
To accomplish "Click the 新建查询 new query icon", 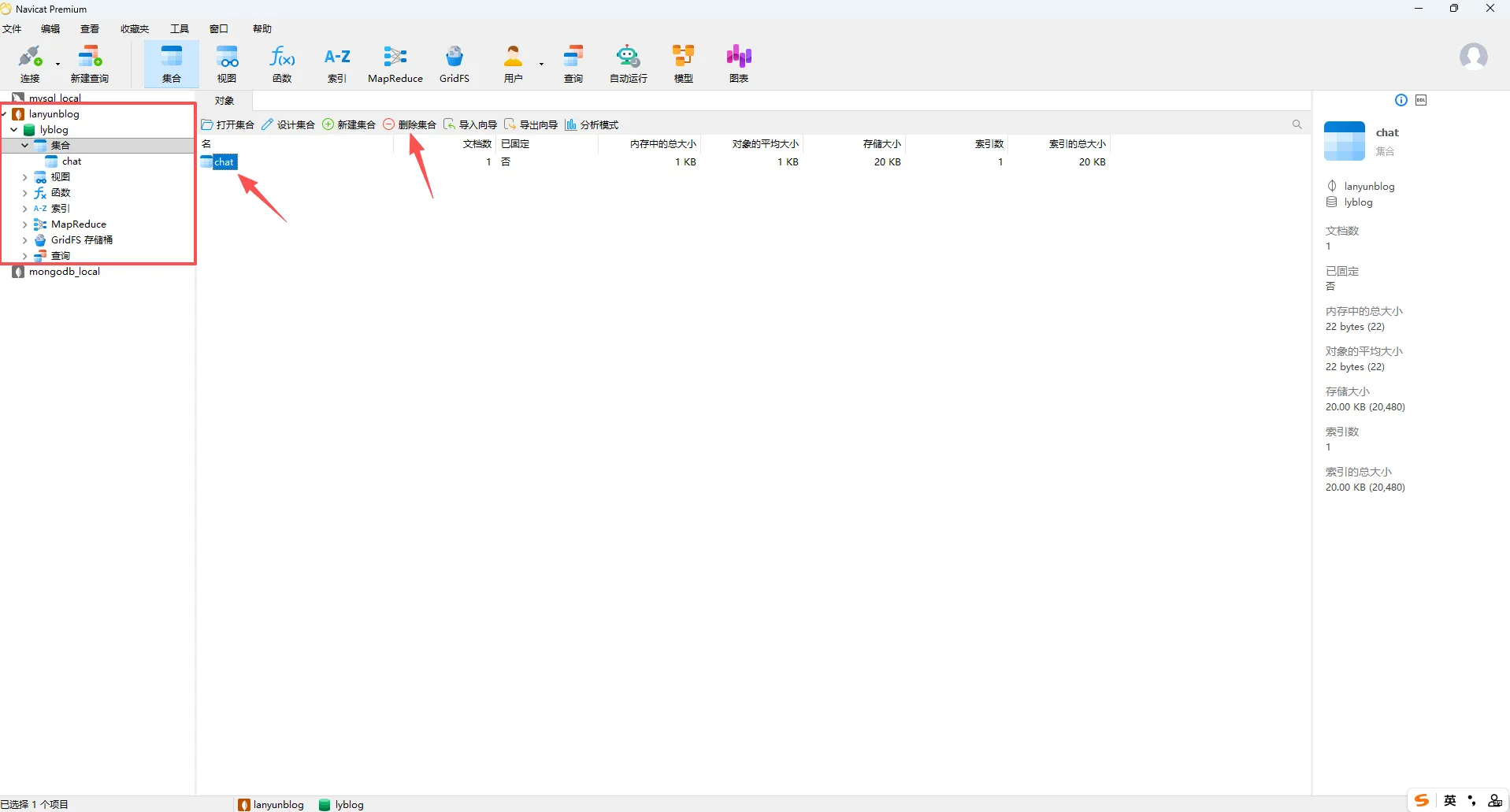I will (90, 64).
